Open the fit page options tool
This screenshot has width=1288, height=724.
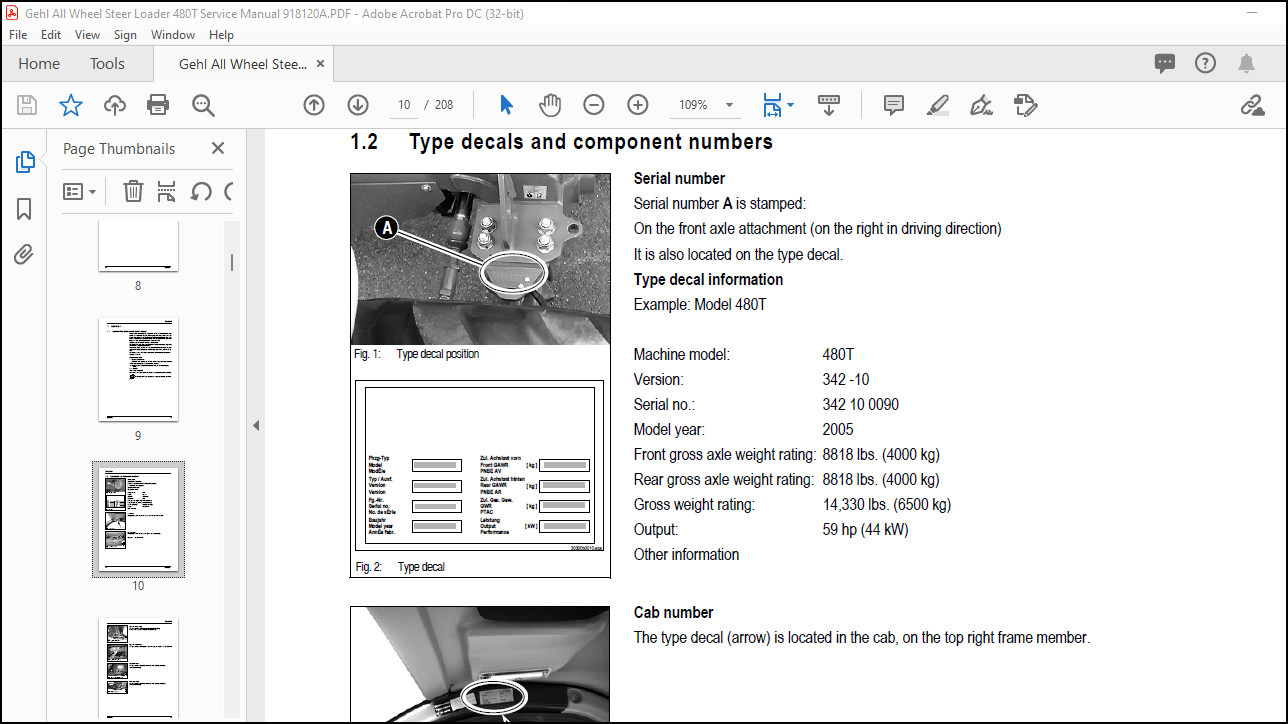pos(777,105)
